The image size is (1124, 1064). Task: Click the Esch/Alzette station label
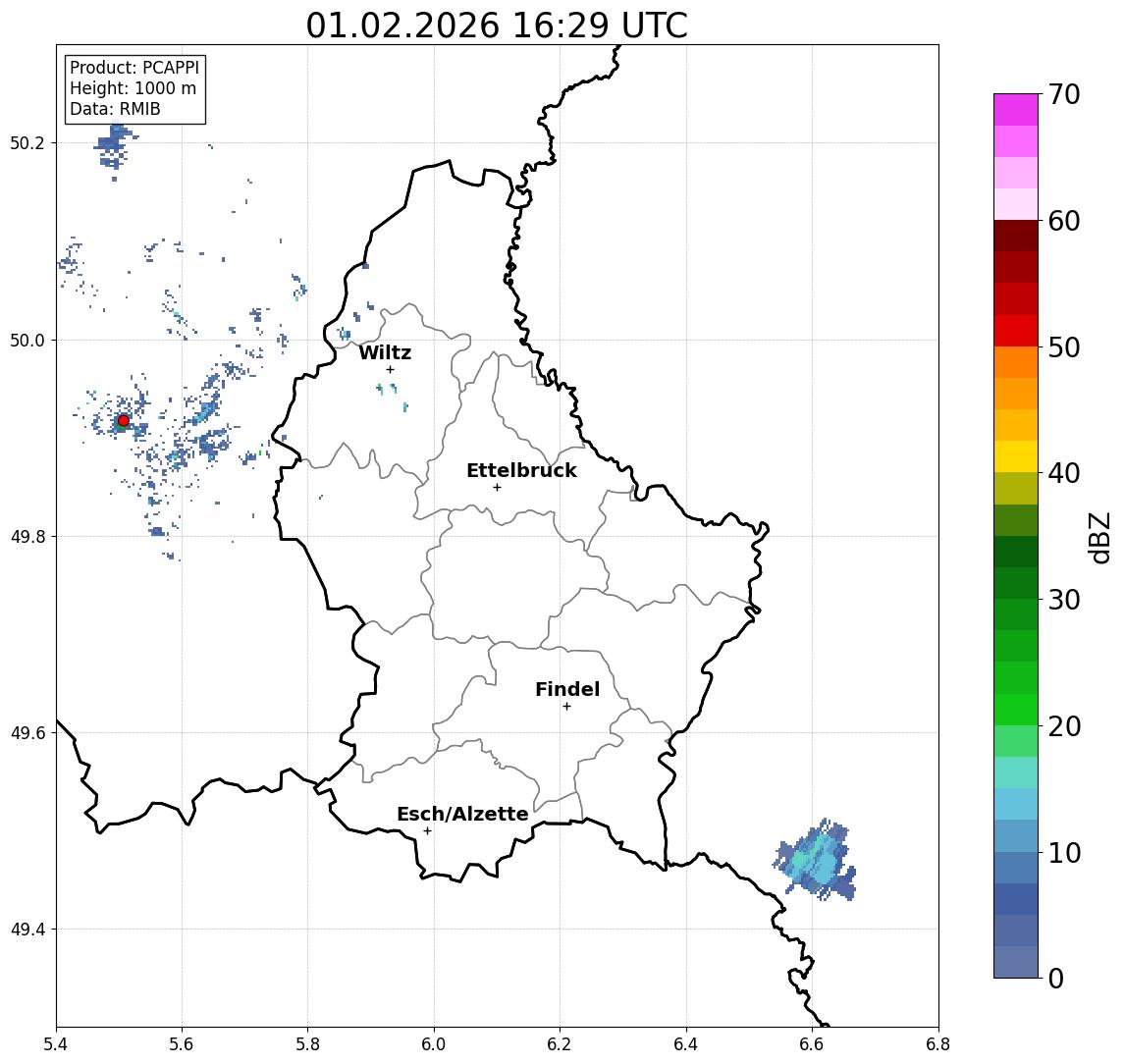click(462, 814)
